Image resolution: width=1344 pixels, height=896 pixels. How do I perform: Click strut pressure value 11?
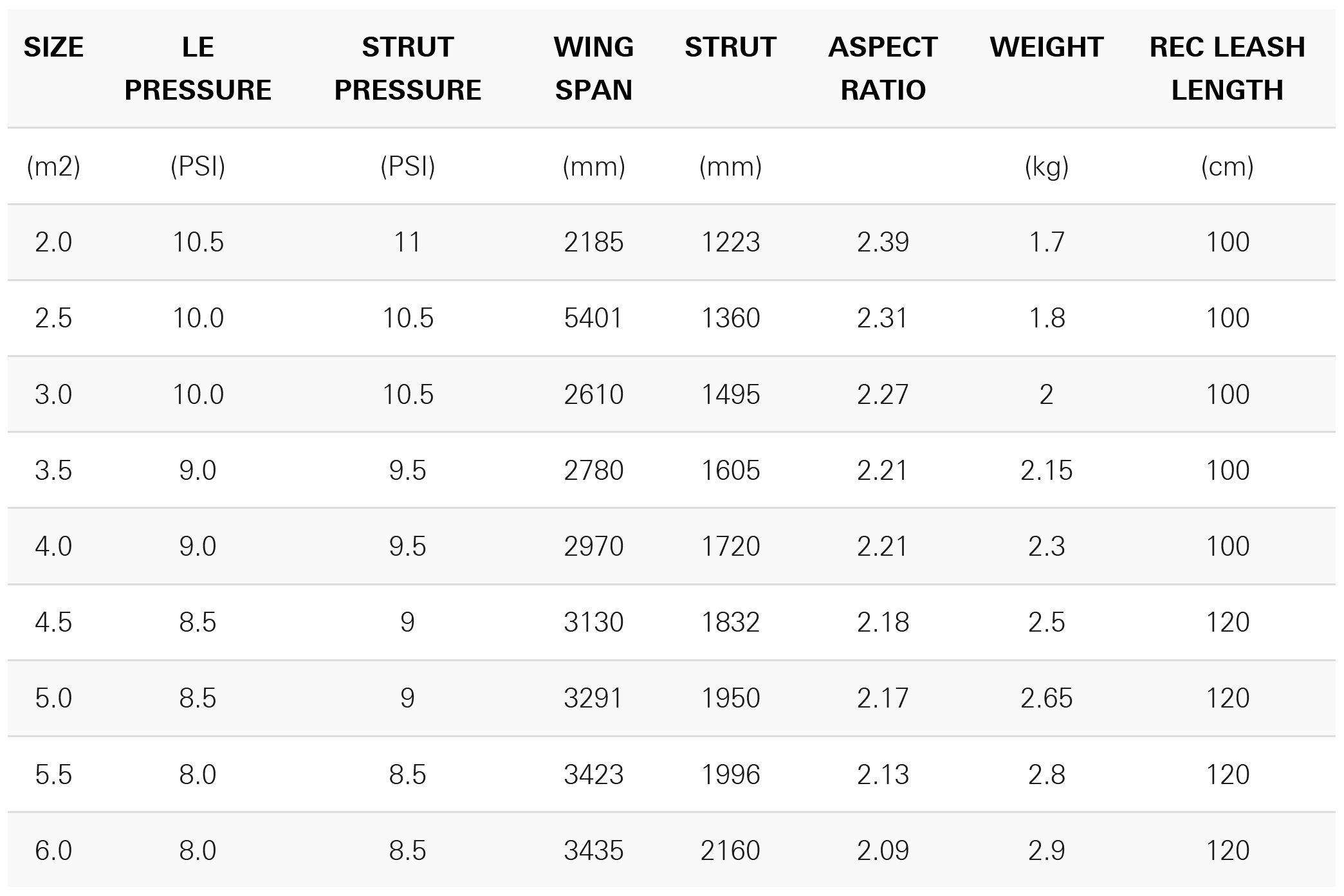point(407,242)
